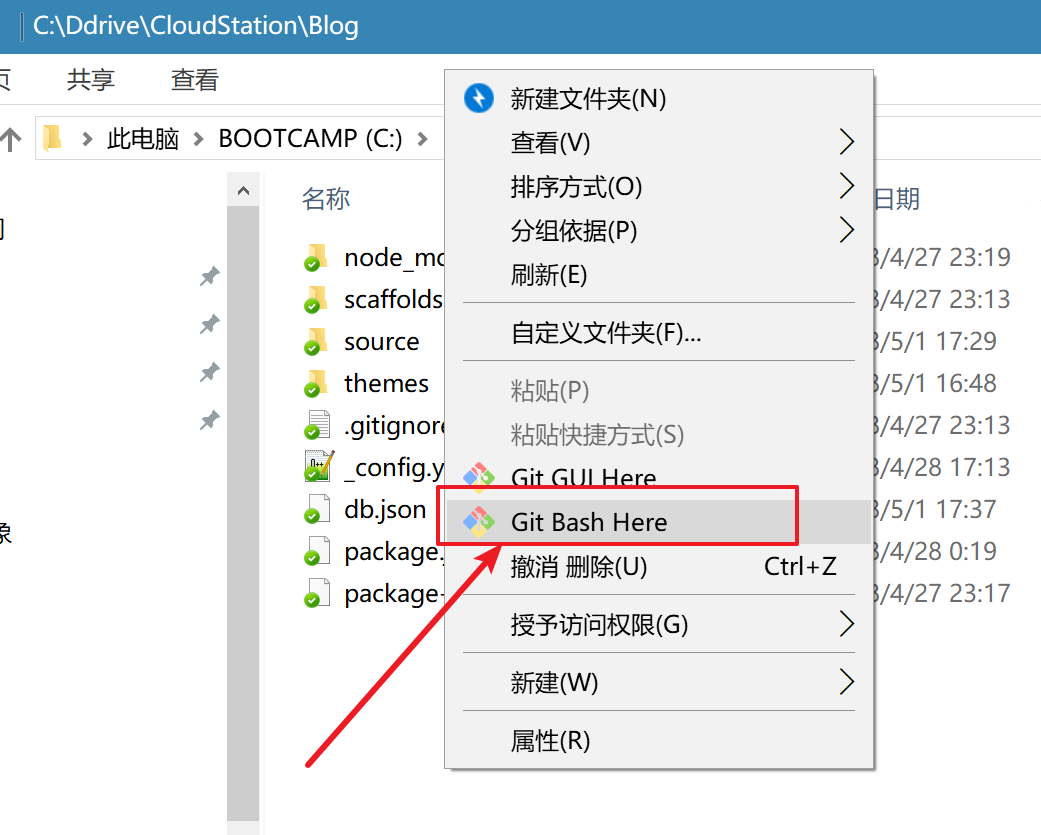Click 此电脑 in the address breadcrumb
Image resolution: width=1041 pixels, height=835 pixels.
[143, 139]
